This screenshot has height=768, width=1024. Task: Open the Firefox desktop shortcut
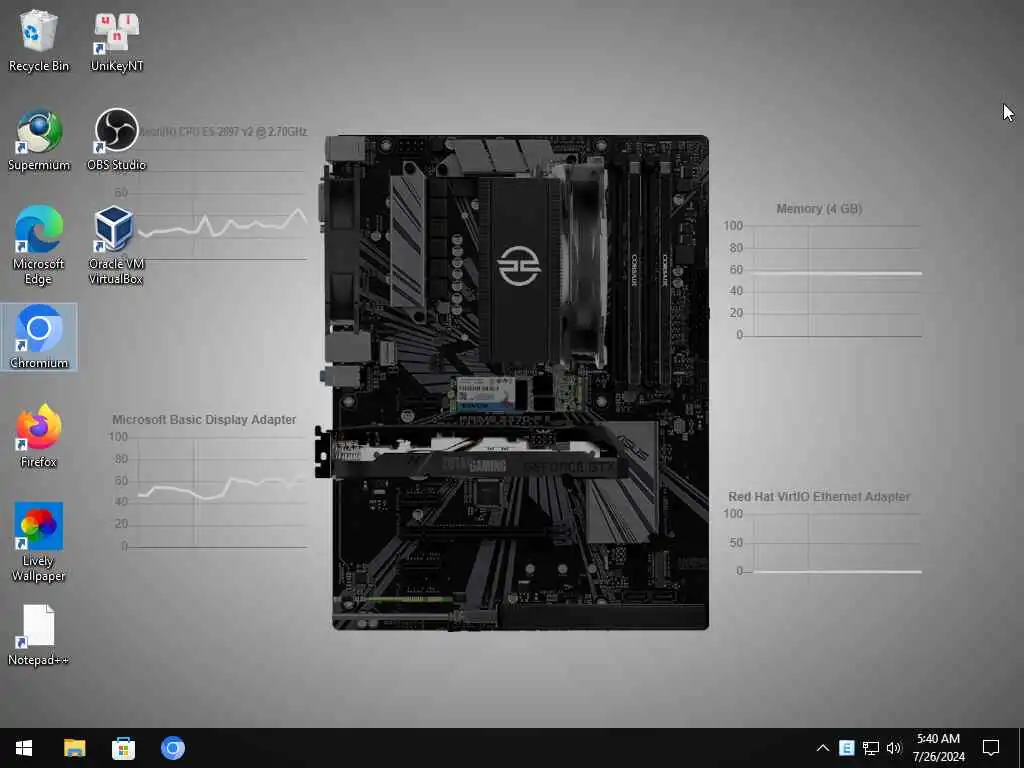coord(39,436)
